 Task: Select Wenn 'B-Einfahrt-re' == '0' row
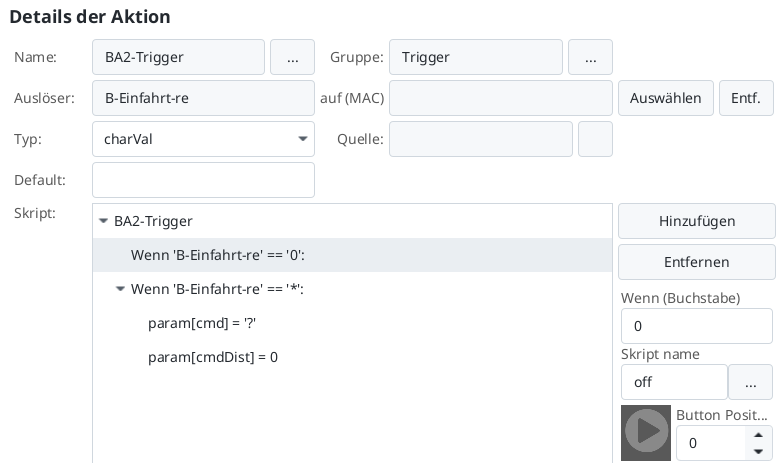point(217,255)
